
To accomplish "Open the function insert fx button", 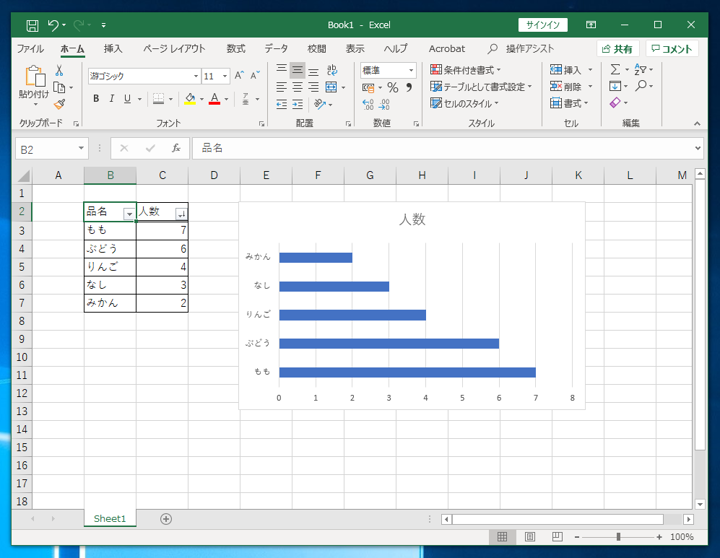I will pos(176,148).
